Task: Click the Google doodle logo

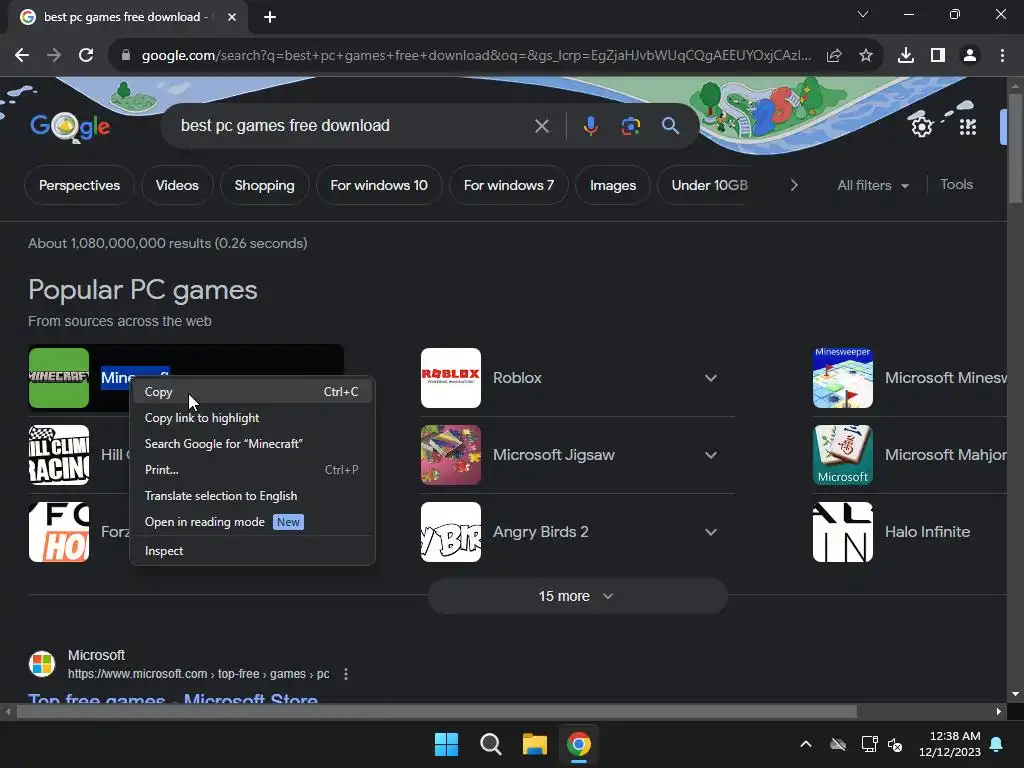Action: pos(70,126)
